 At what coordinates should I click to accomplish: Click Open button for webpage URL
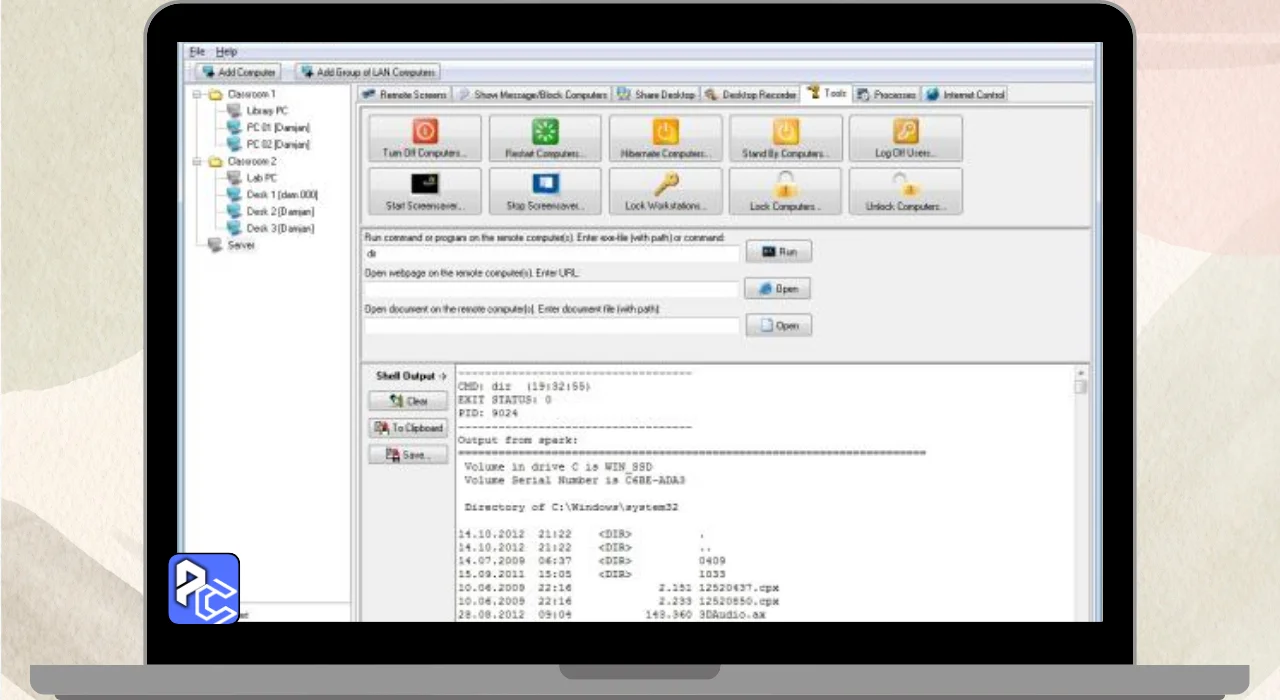point(777,288)
